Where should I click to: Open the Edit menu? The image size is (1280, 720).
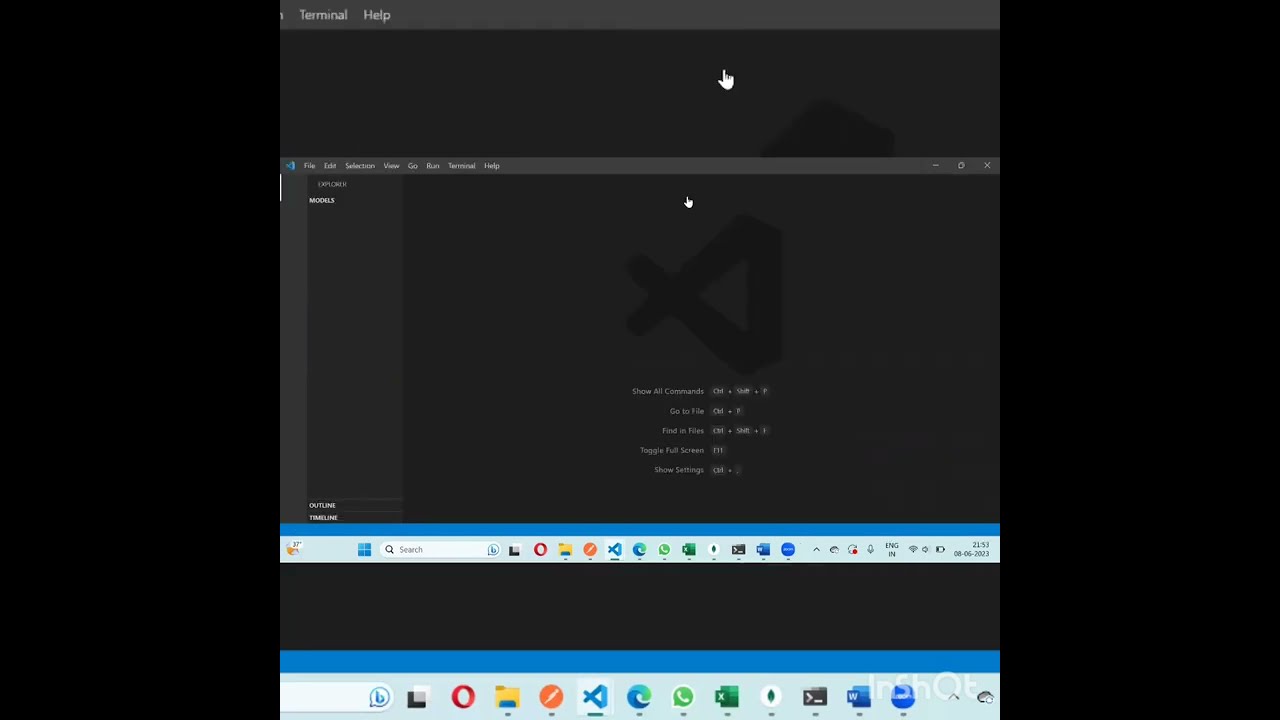click(x=330, y=166)
